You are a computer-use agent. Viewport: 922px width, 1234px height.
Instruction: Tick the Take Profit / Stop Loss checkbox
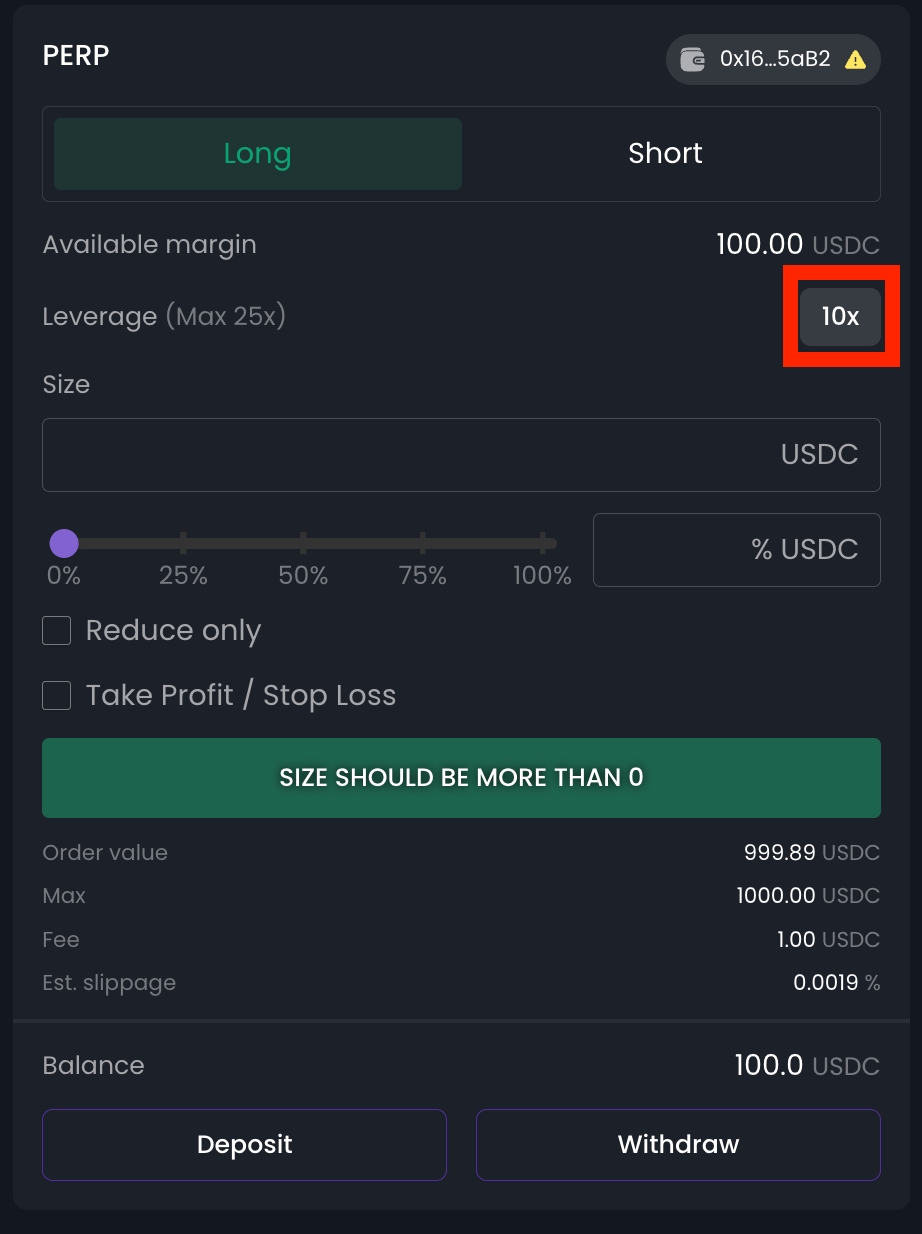click(x=57, y=696)
